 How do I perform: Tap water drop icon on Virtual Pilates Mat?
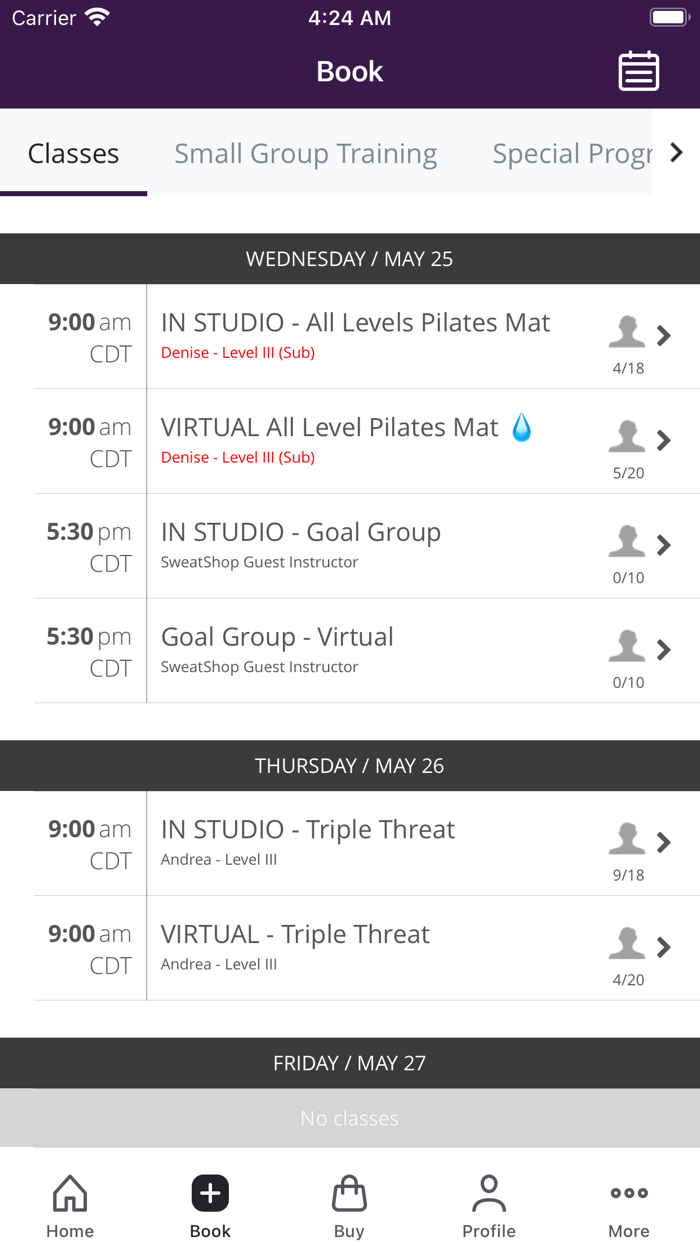coord(522,428)
